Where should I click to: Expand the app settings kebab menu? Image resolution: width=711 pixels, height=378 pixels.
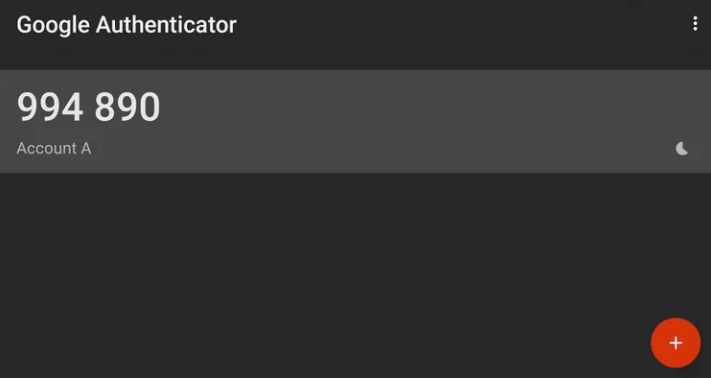pyautogui.click(x=695, y=24)
